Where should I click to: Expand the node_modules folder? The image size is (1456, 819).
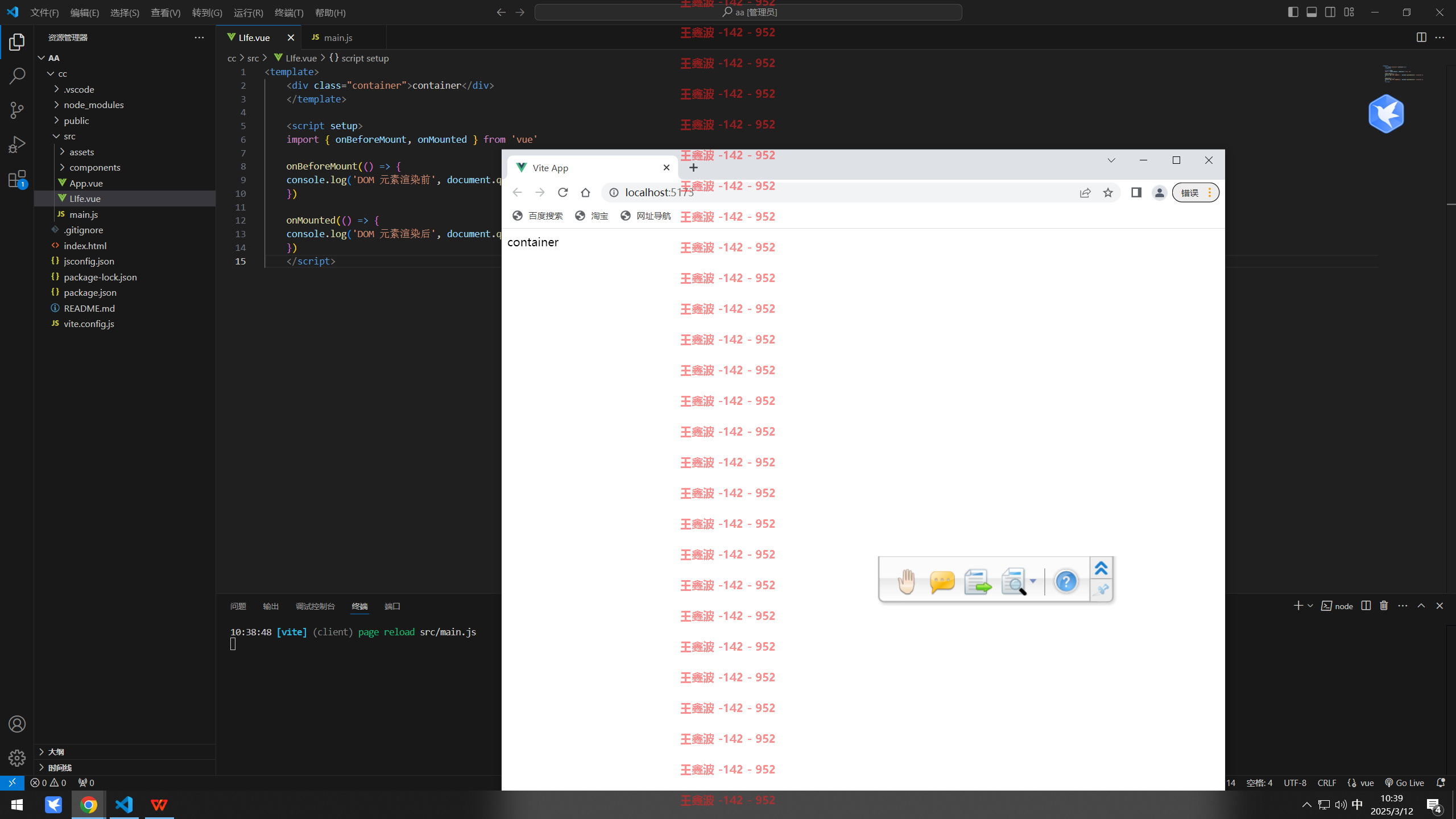[x=125, y=105]
